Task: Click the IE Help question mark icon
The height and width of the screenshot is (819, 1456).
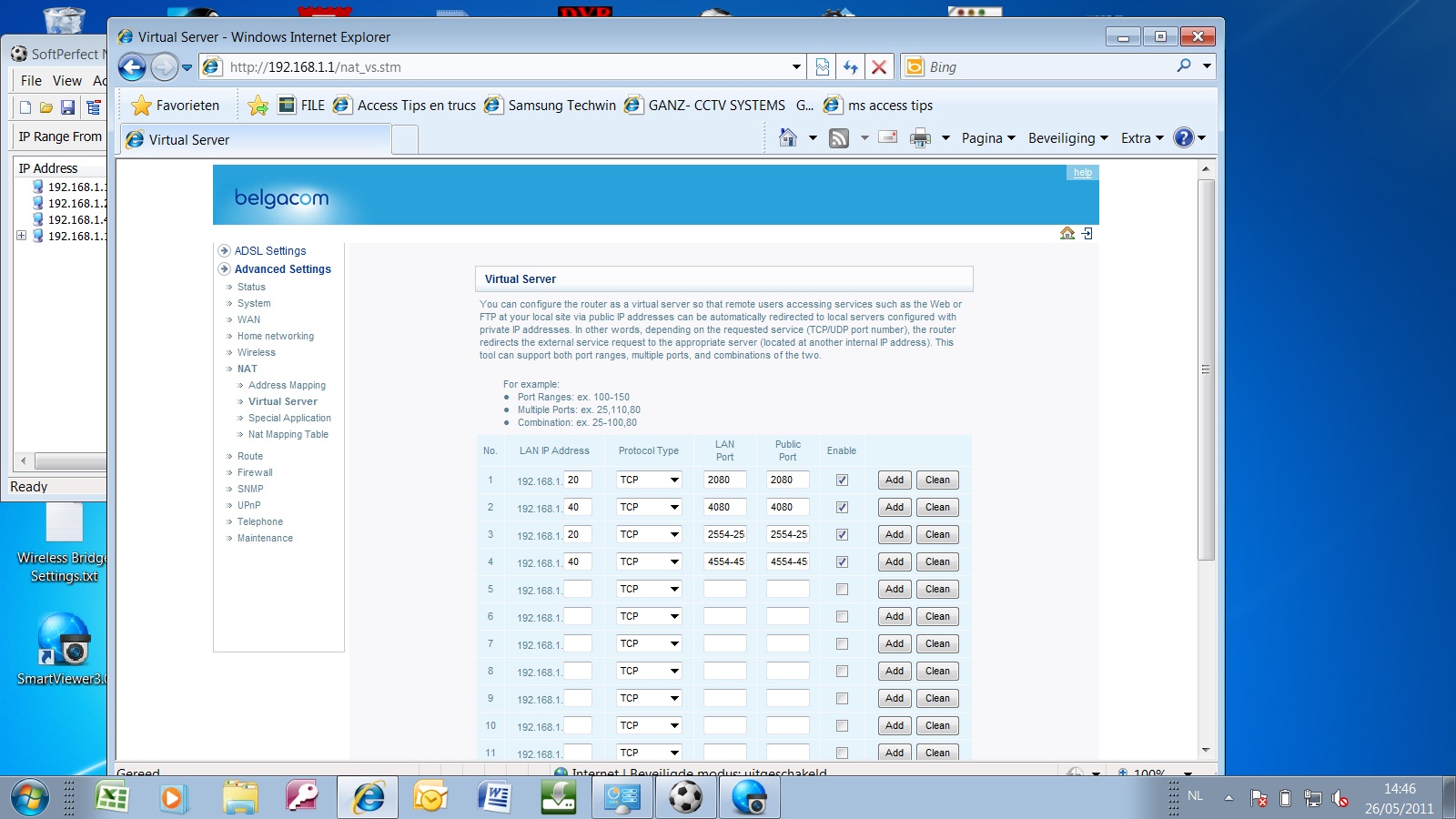Action: 1183,137
